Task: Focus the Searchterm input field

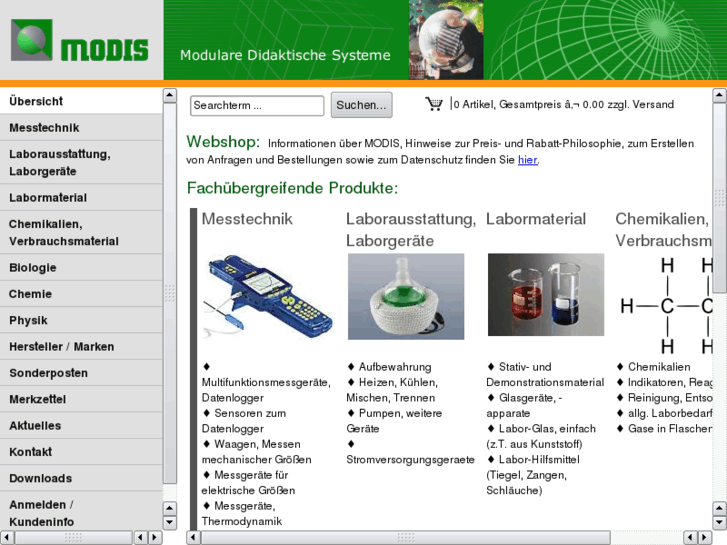Action: click(257, 106)
